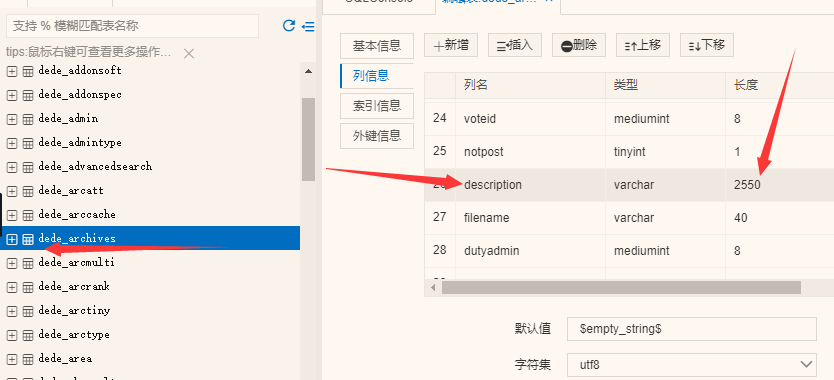Click table icon of dede_arctiny
This screenshot has height=380, width=834.
[x=28, y=311]
